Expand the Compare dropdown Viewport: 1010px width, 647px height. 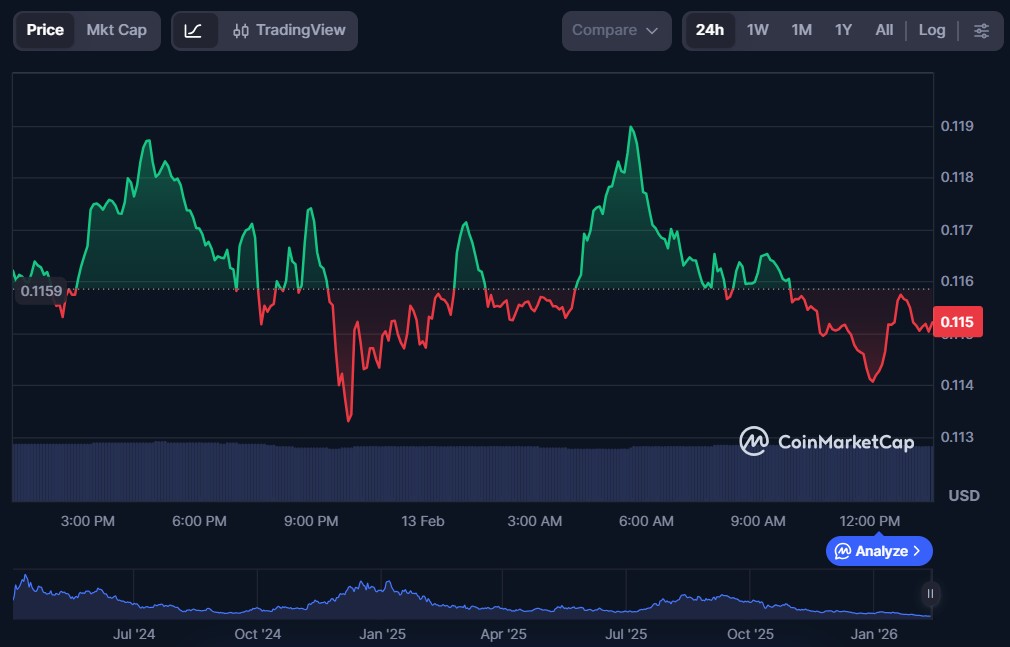tap(615, 31)
